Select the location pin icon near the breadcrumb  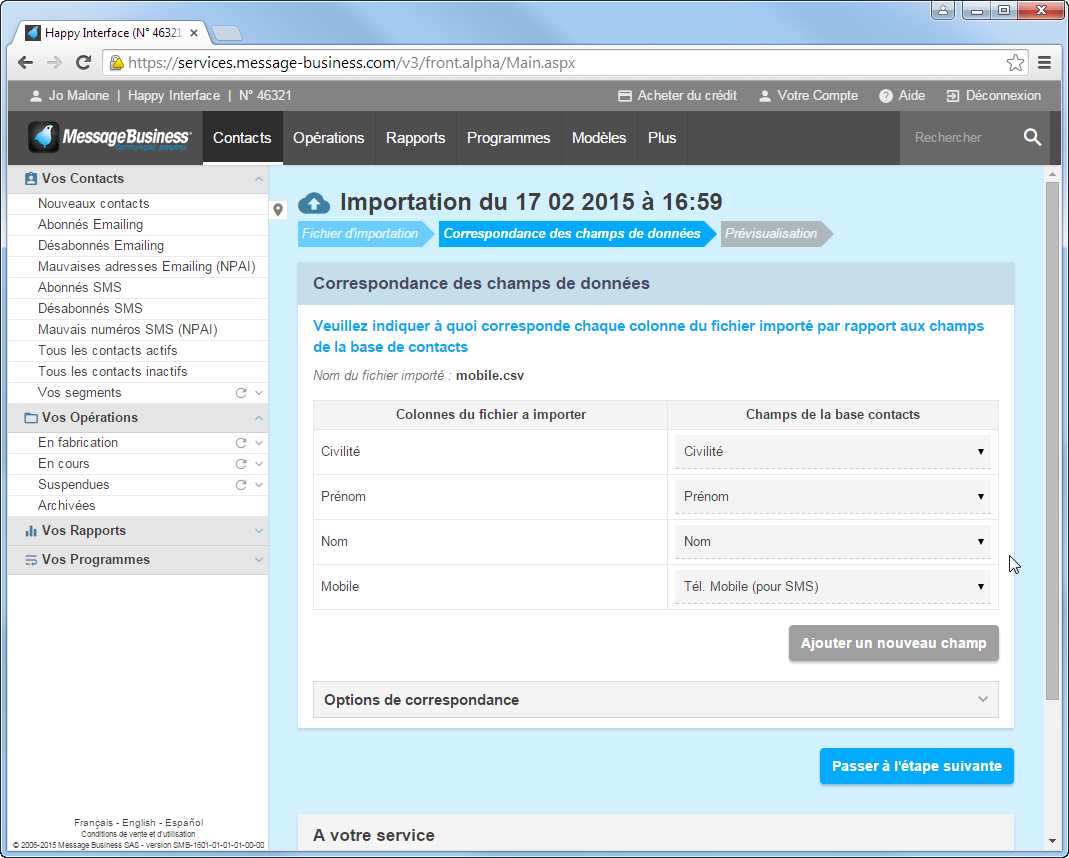tap(278, 210)
